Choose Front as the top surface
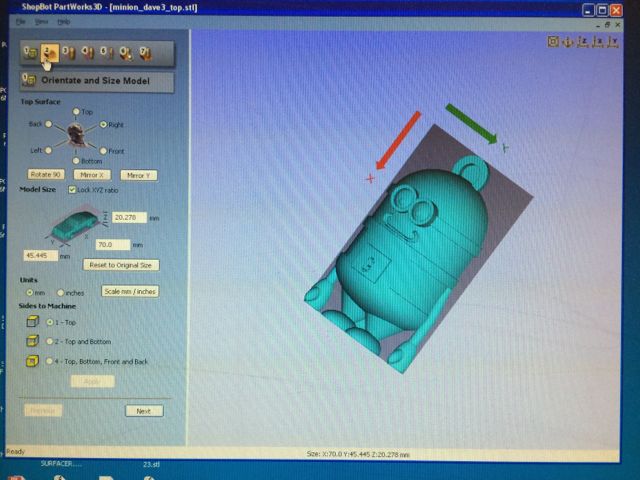The height and width of the screenshot is (480, 640). click(x=103, y=151)
